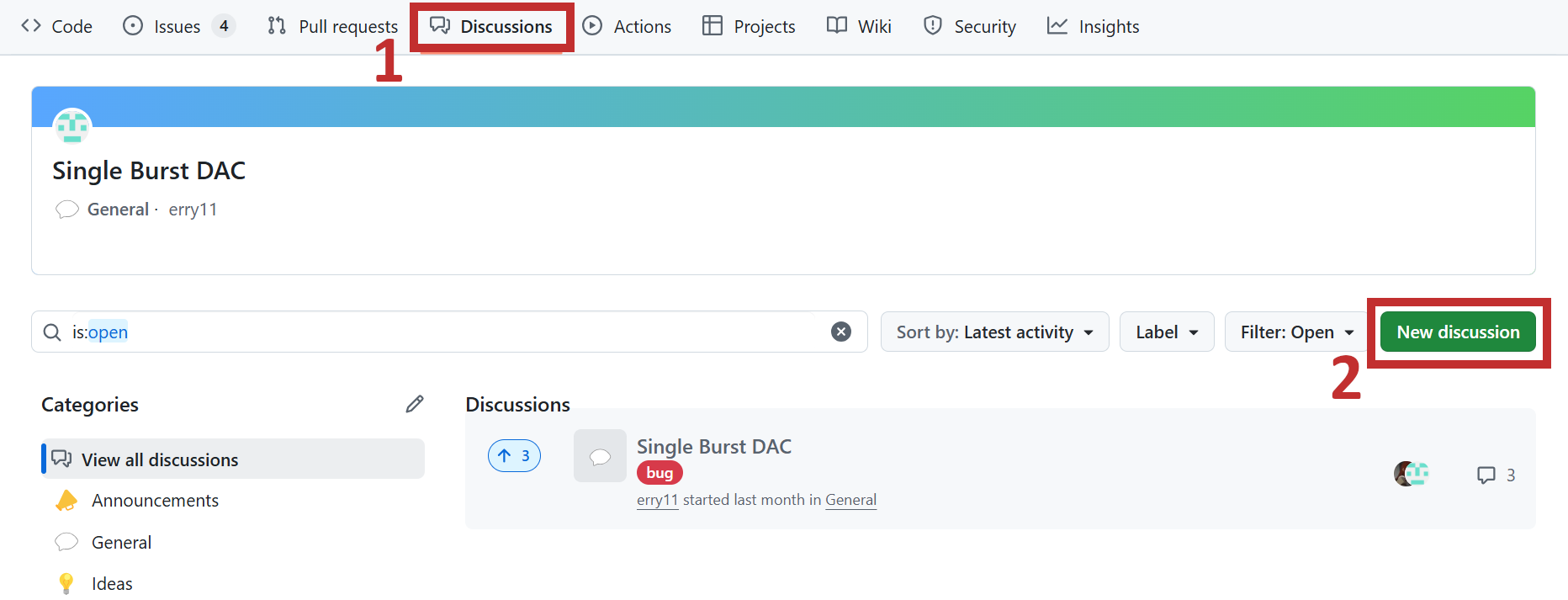The image size is (1568, 600).
Task: Click the participant avatars on discussion row
Action: [1411, 475]
